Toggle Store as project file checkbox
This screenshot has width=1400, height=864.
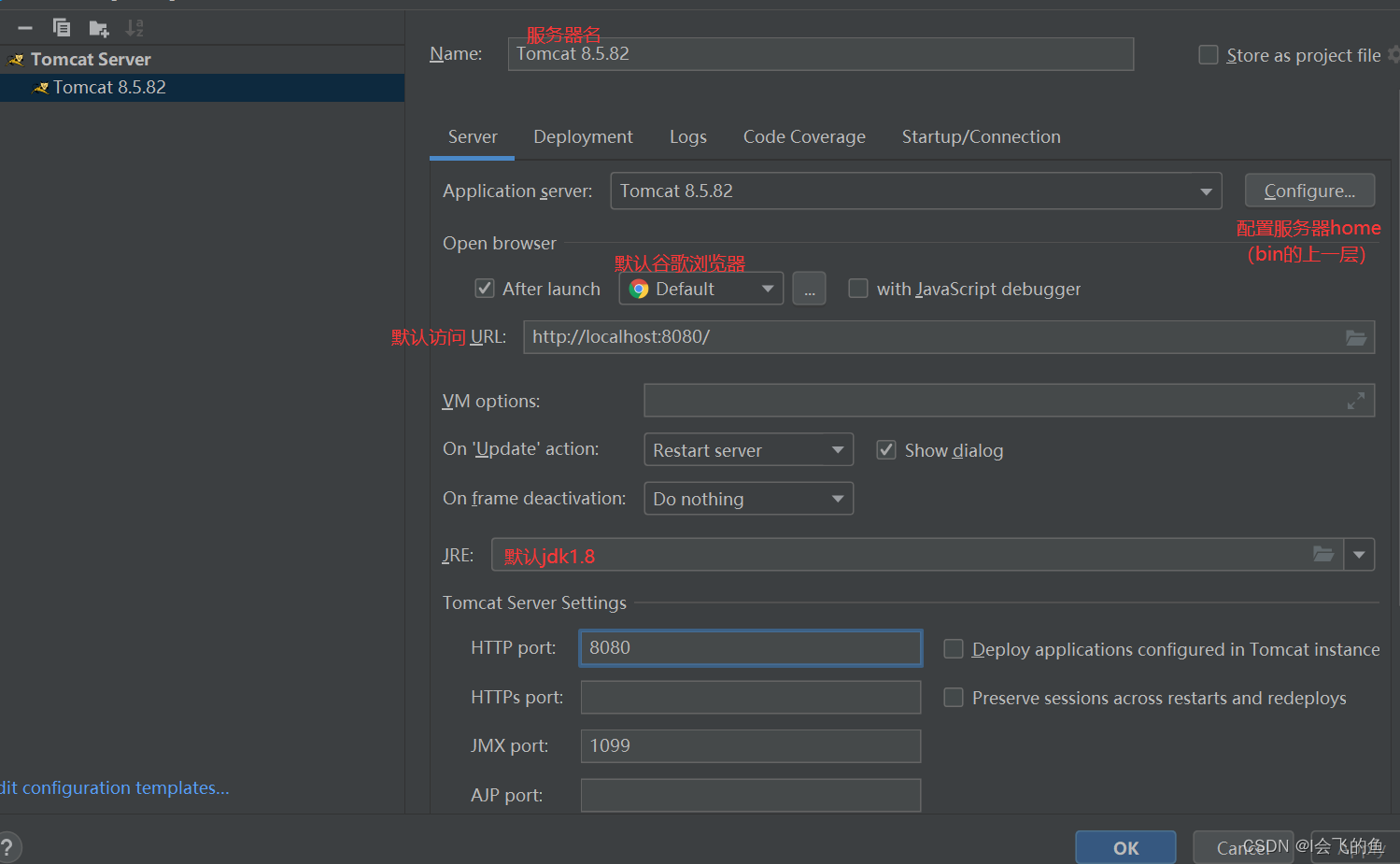point(1209,55)
